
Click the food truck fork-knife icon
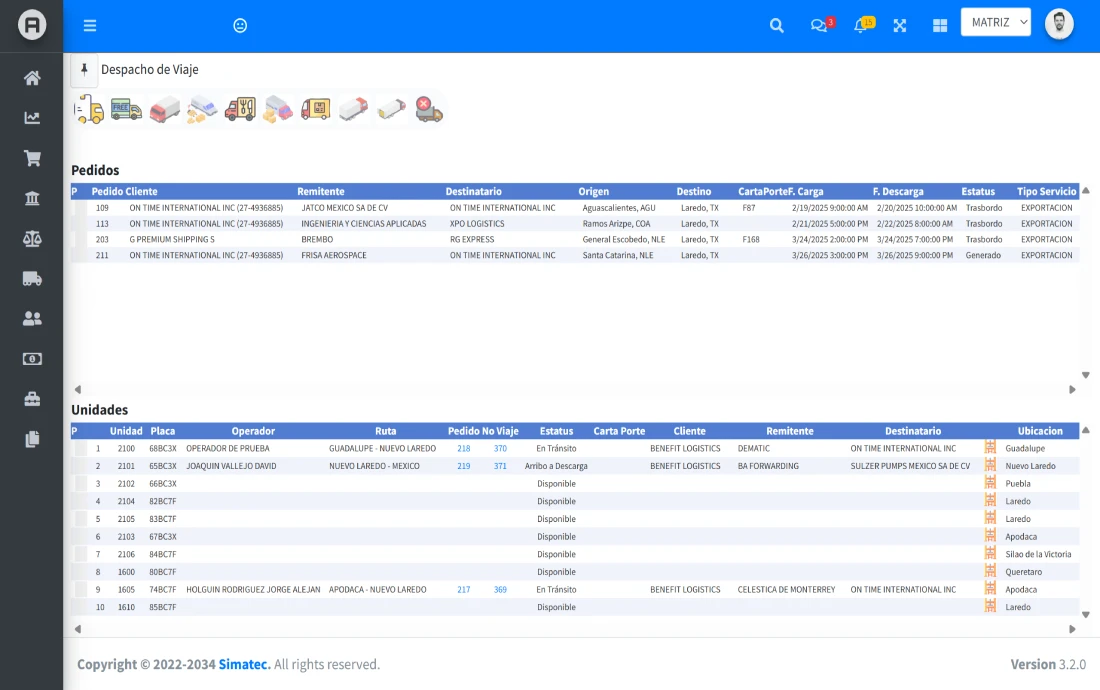pyautogui.click(x=240, y=109)
